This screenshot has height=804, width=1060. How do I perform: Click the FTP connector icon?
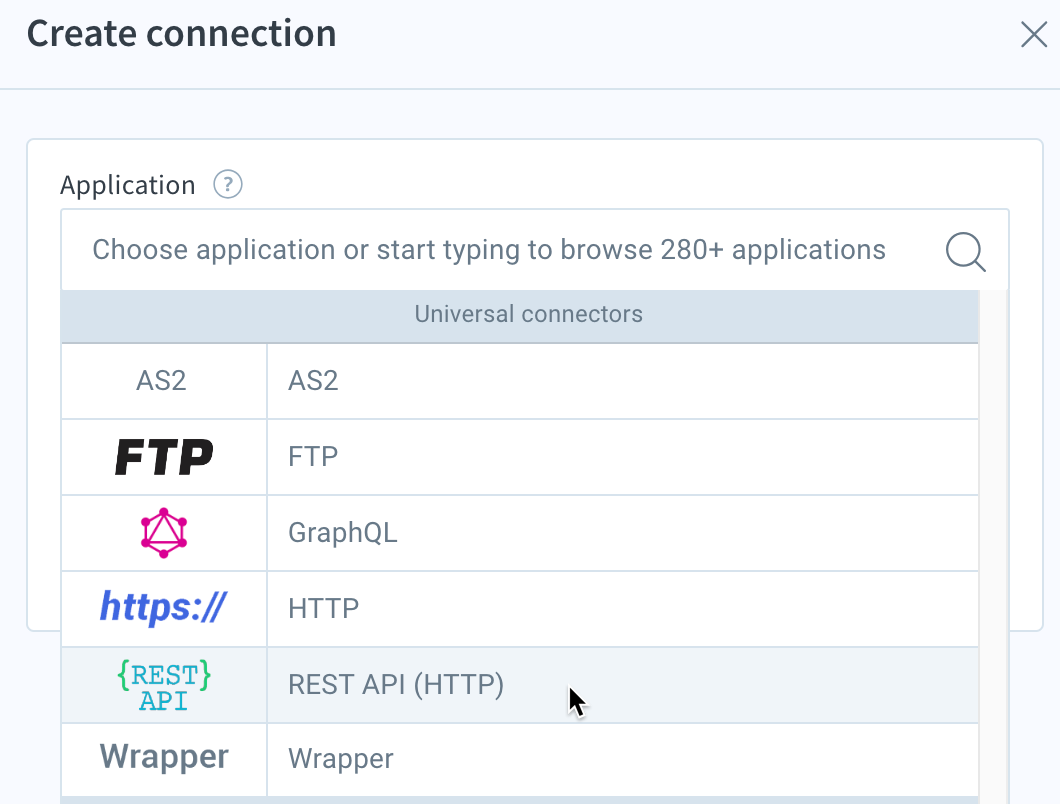[x=162, y=456]
